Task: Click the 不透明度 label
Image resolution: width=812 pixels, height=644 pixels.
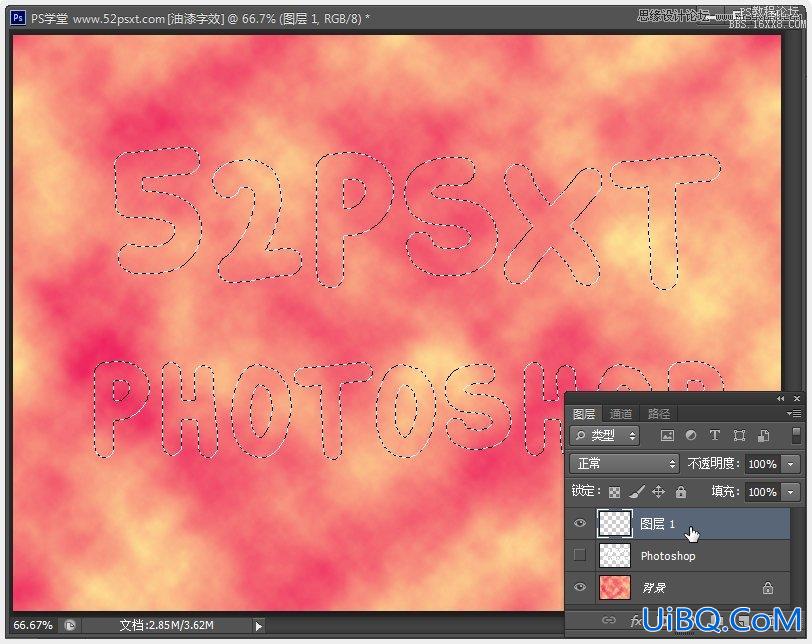Action: click(714, 463)
